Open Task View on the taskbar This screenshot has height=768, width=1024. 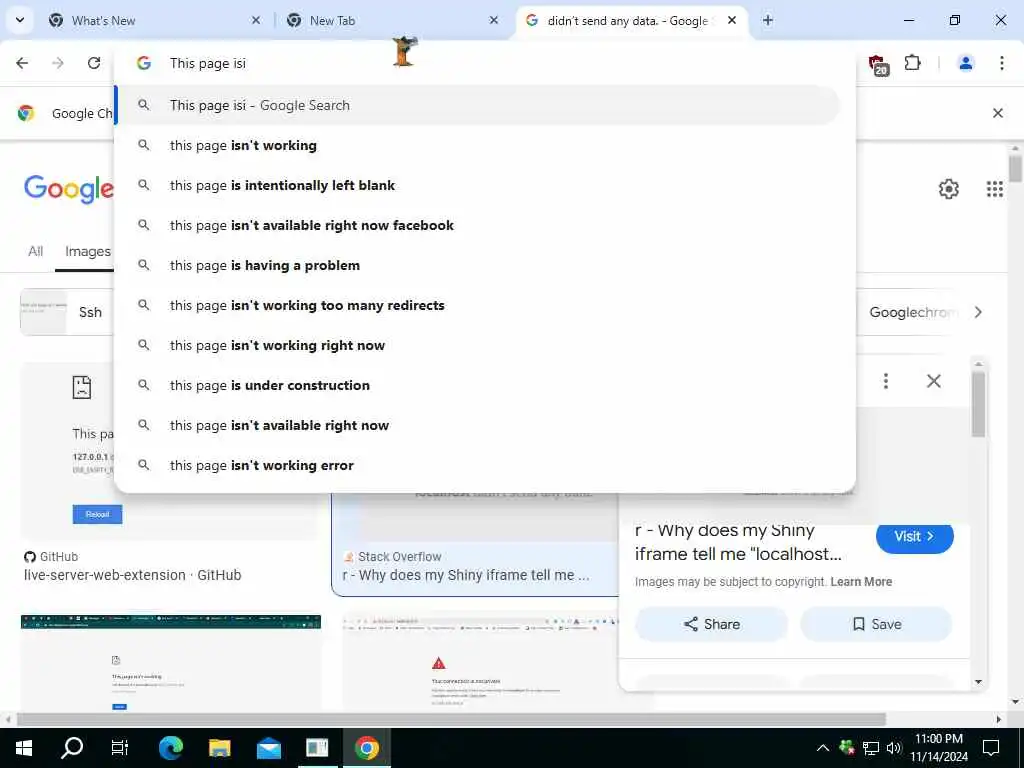point(120,748)
